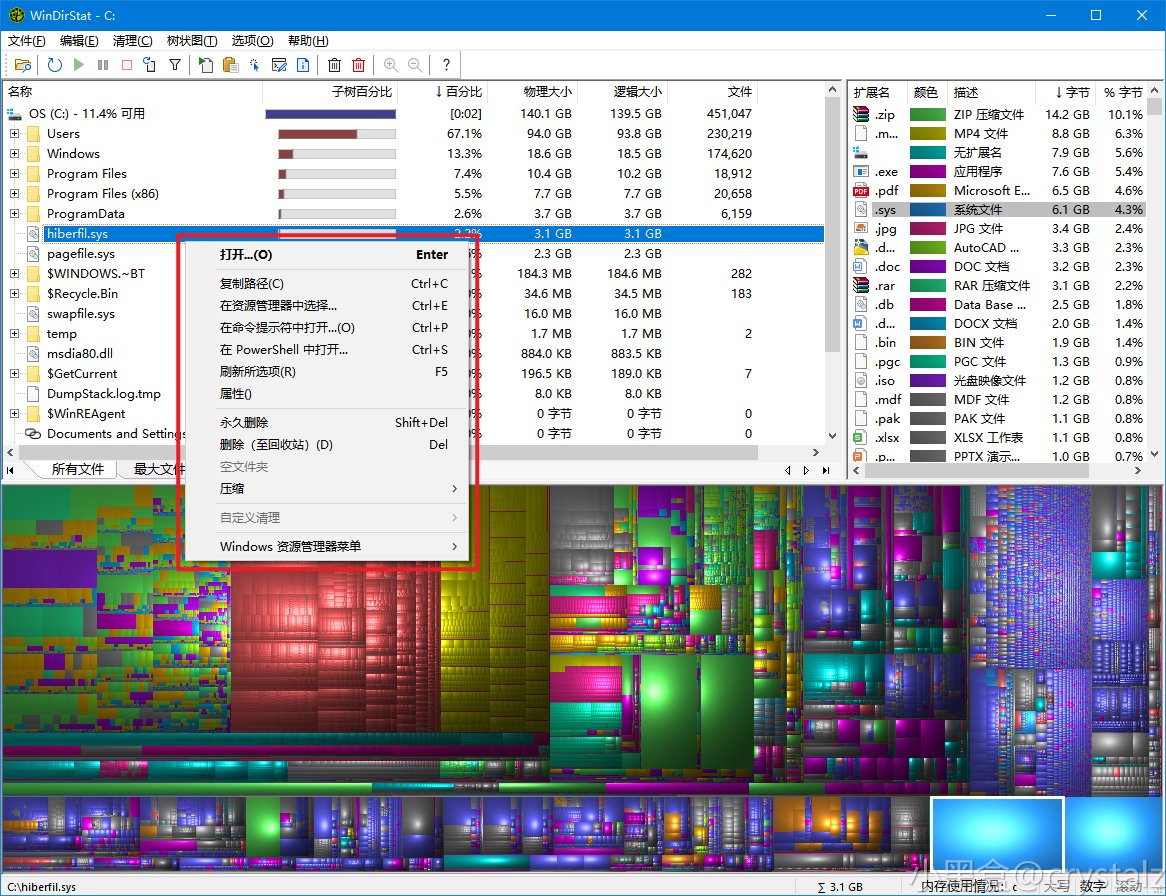
Task: Click the zoom in magnifier icon
Action: coord(390,65)
